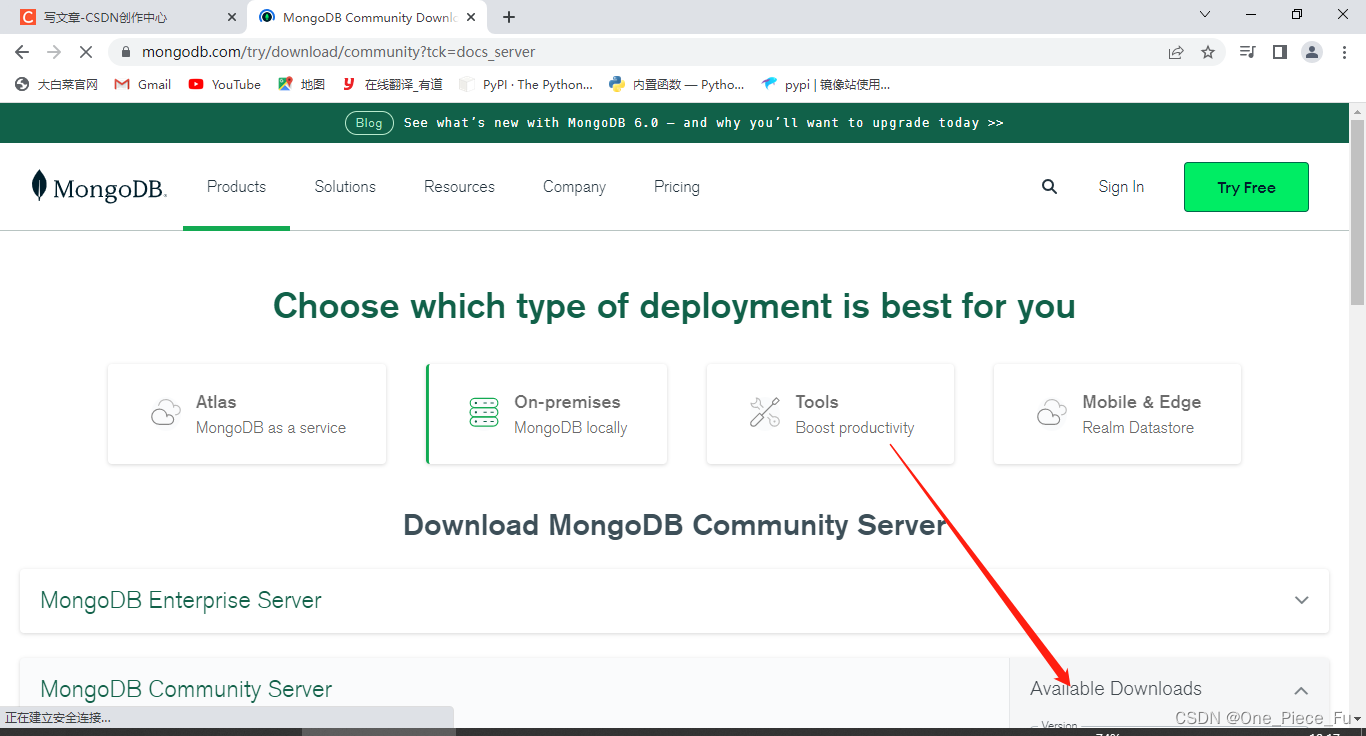Open the media control icon
Image resolution: width=1366 pixels, height=736 pixels.
(1247, 52)
